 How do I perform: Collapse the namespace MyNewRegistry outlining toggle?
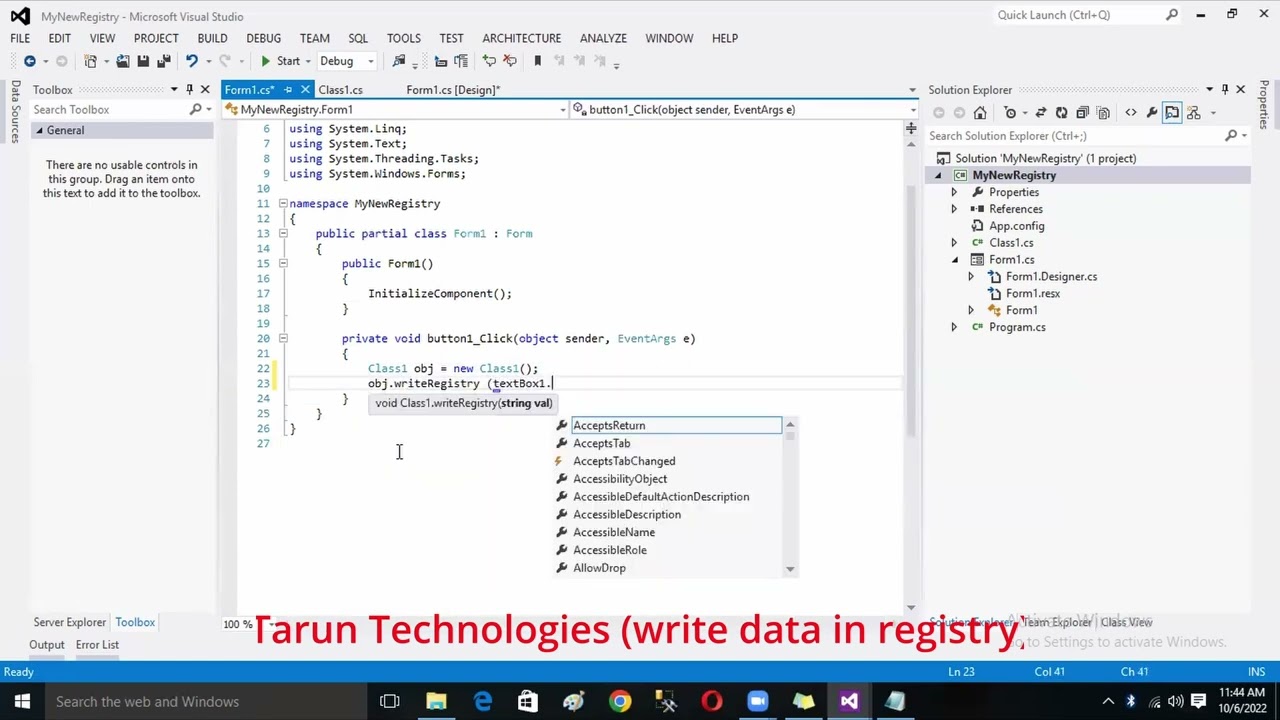(282, 203)
